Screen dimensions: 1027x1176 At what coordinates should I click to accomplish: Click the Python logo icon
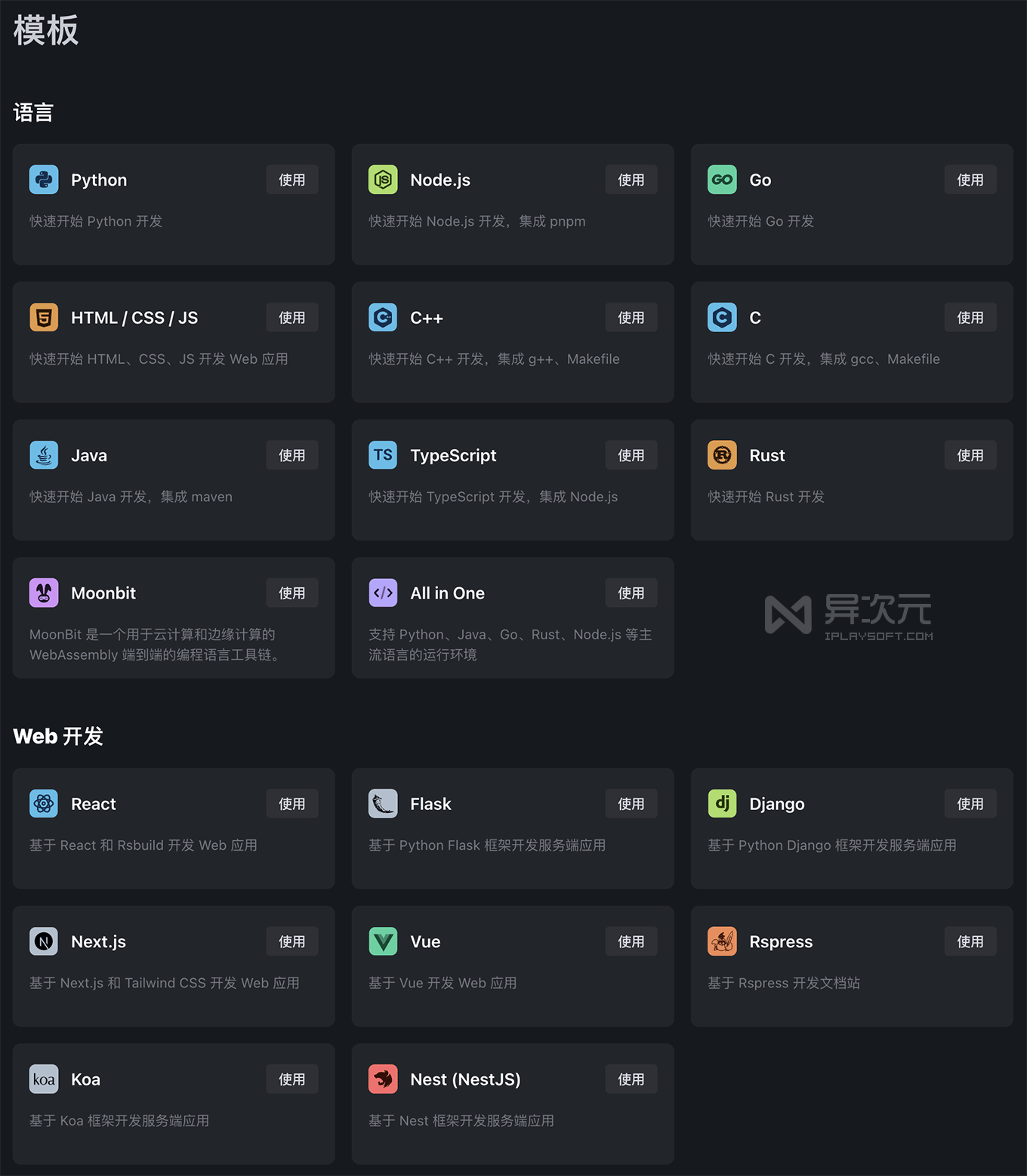[44, 180]
